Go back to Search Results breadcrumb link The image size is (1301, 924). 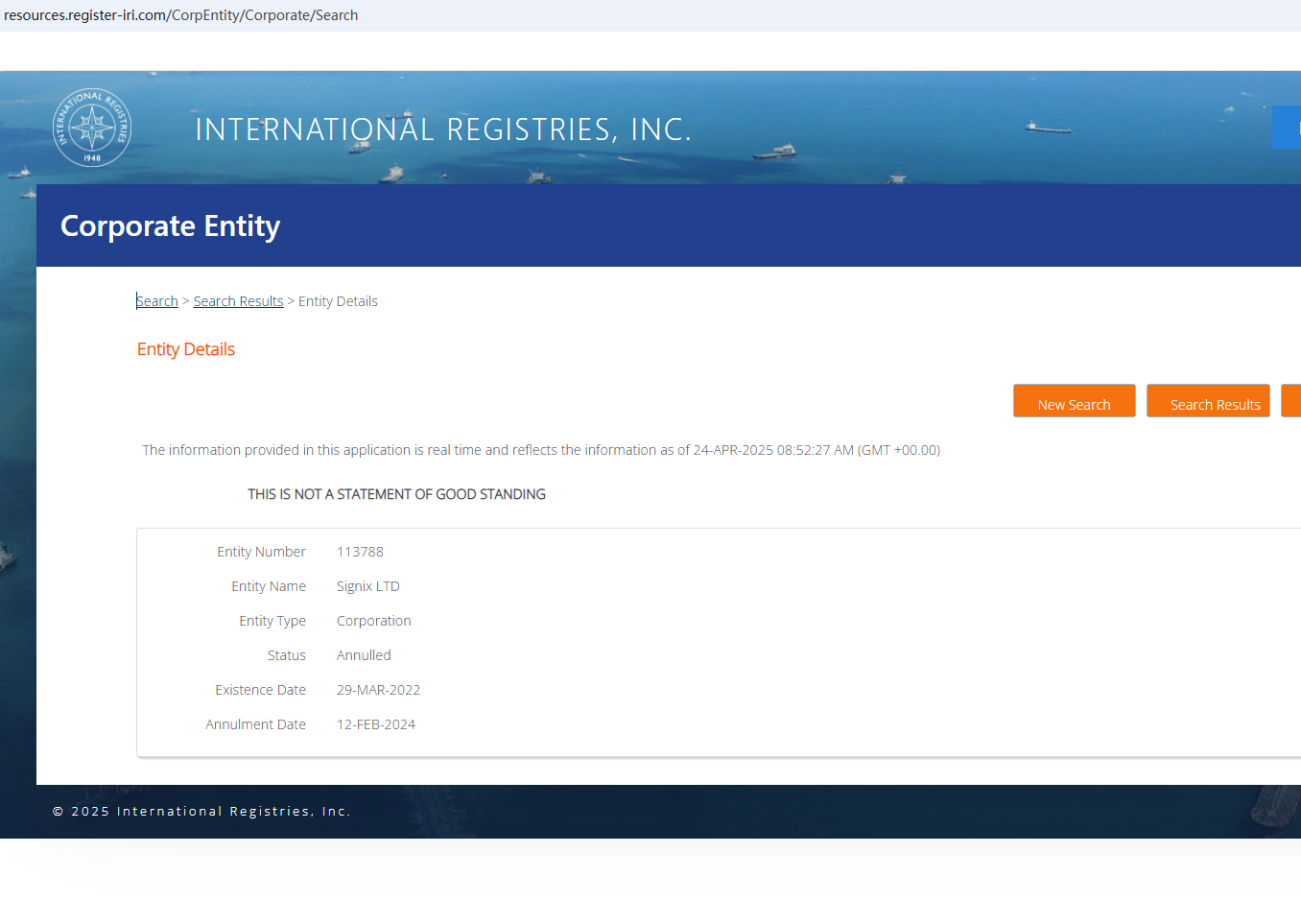click(238, 301)
